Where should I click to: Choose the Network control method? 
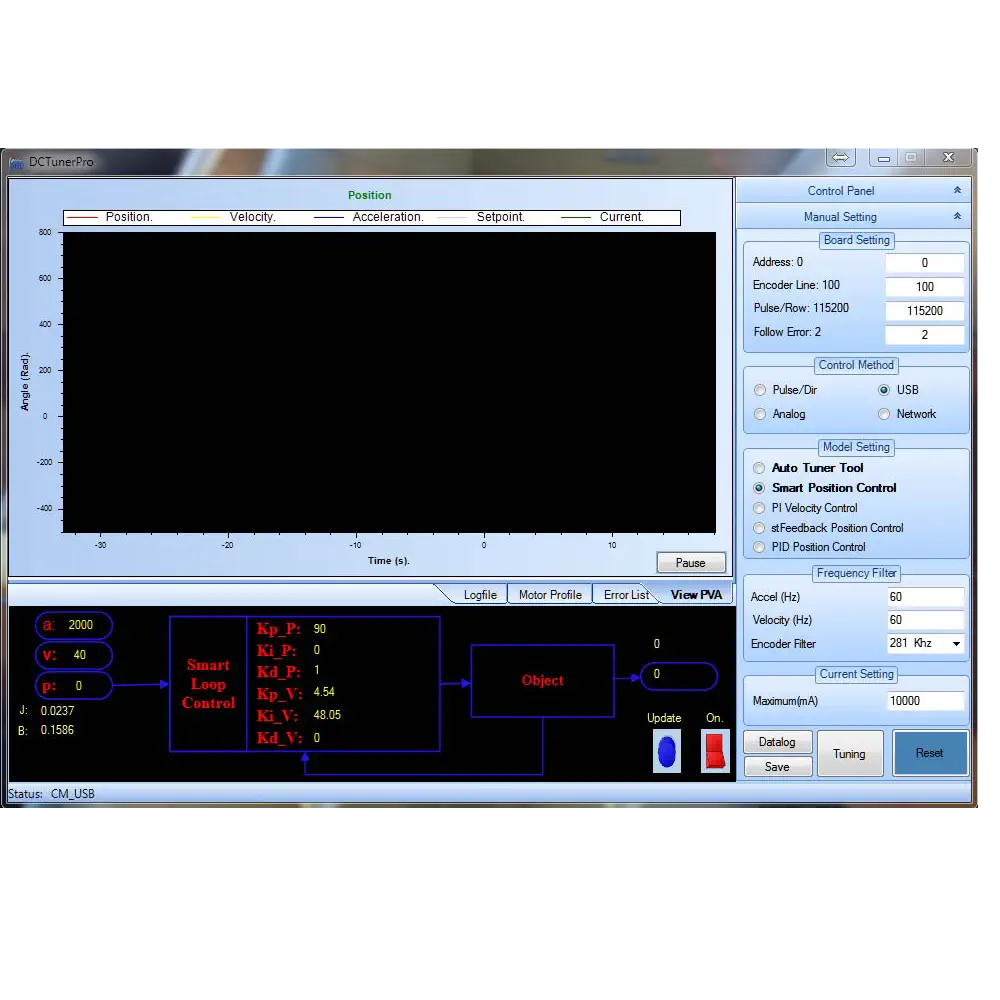click(x=884, y=414)
